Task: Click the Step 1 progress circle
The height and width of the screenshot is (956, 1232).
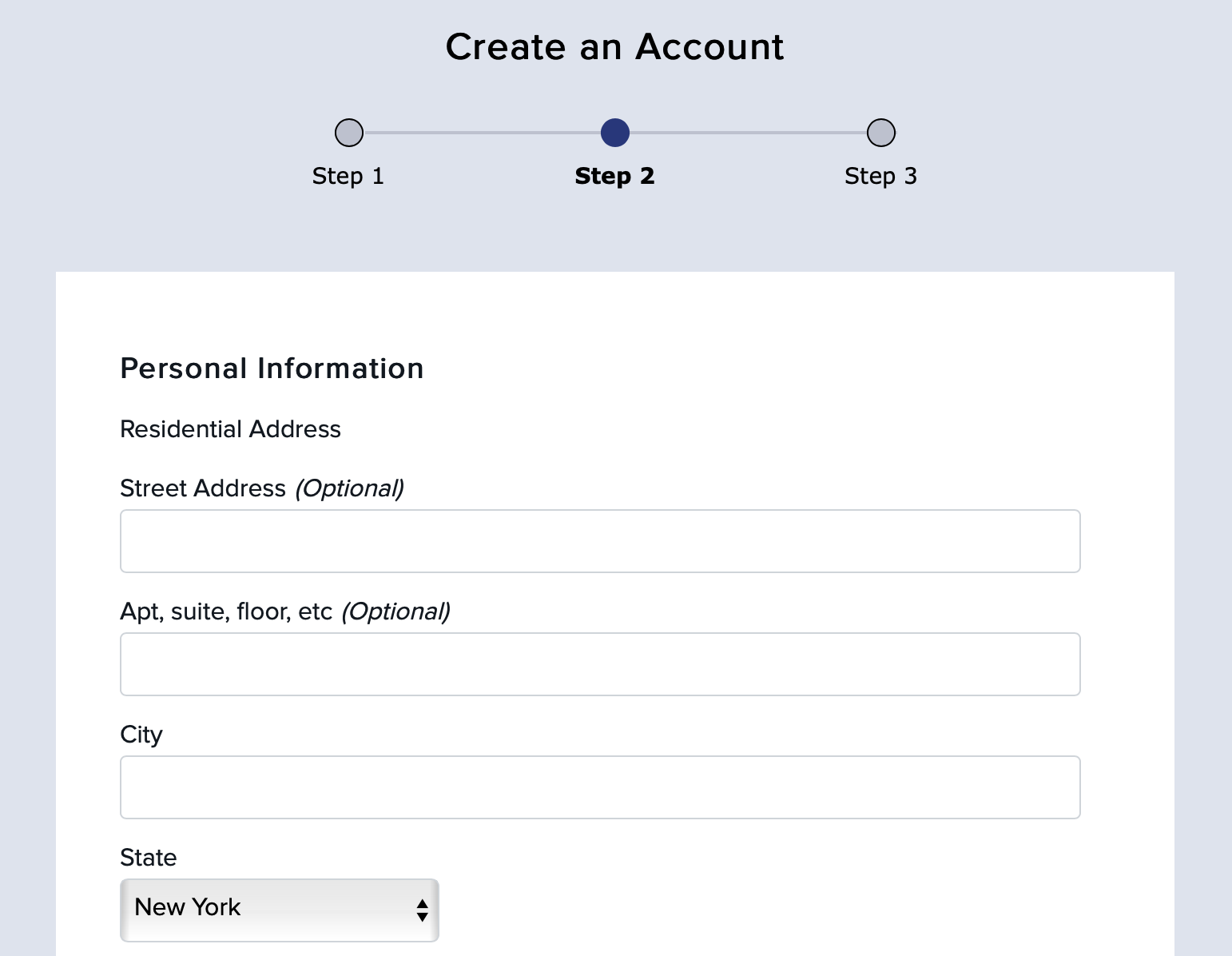Action: [x=348, y=133]
